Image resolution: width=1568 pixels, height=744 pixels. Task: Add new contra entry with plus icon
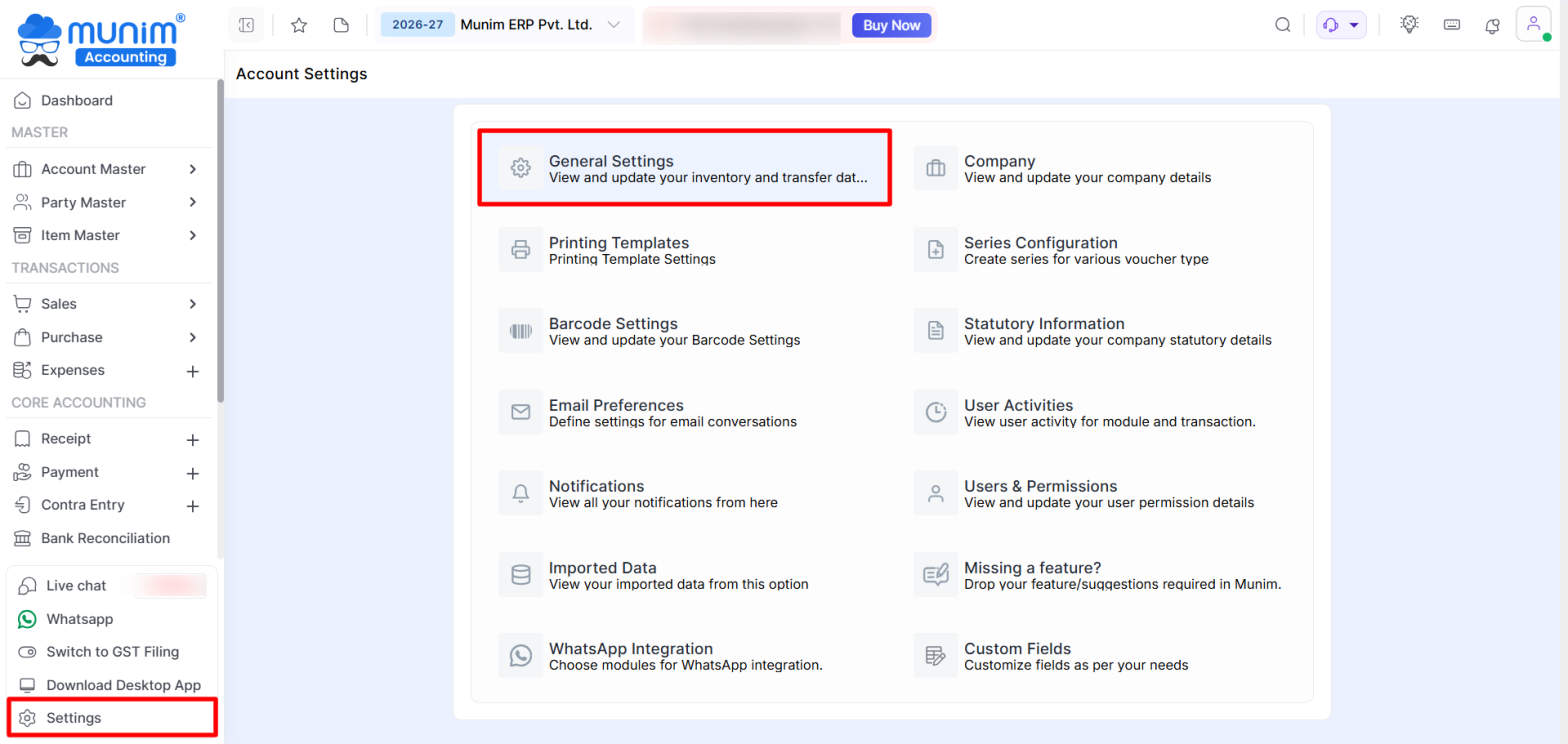click(x=193, y=506)
